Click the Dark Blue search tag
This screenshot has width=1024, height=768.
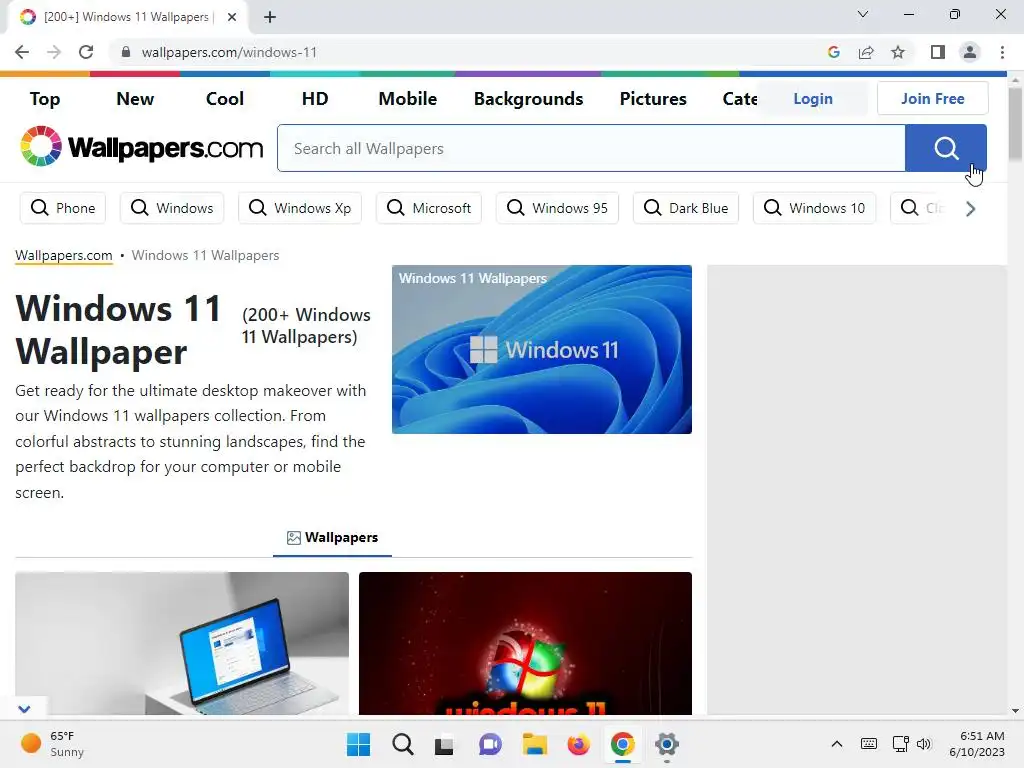[686, 208]
